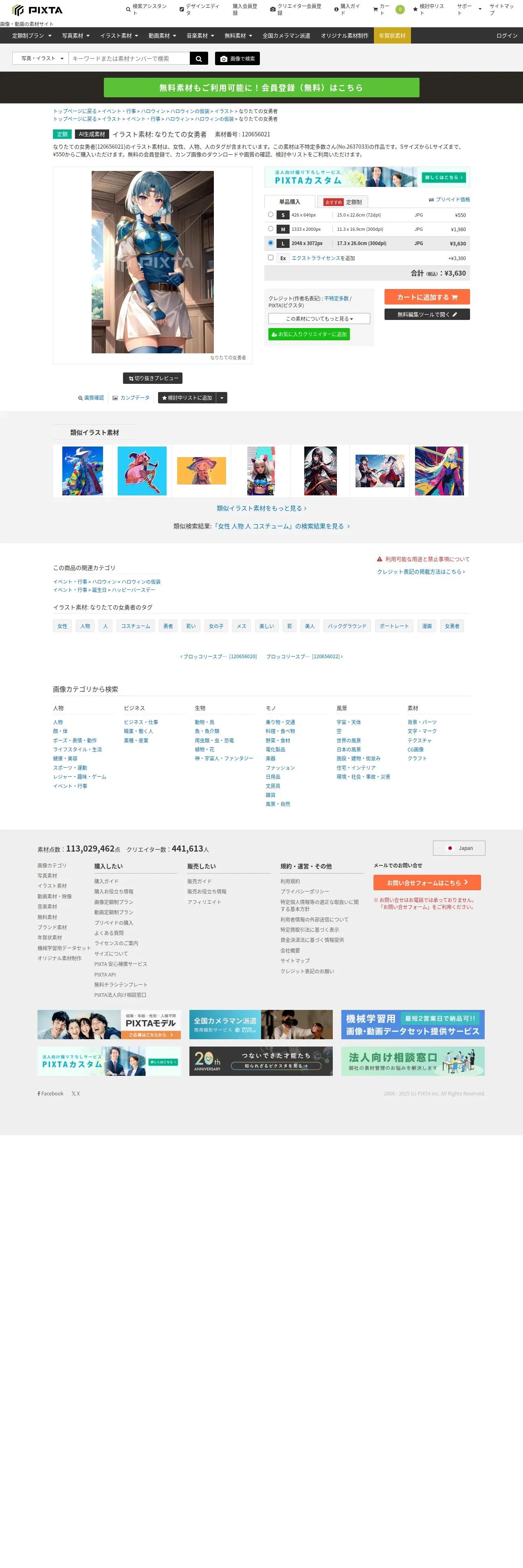Click プリペイド価格 swap link
This screenshot has height=1568, width=523.
[x=449, y=199]
